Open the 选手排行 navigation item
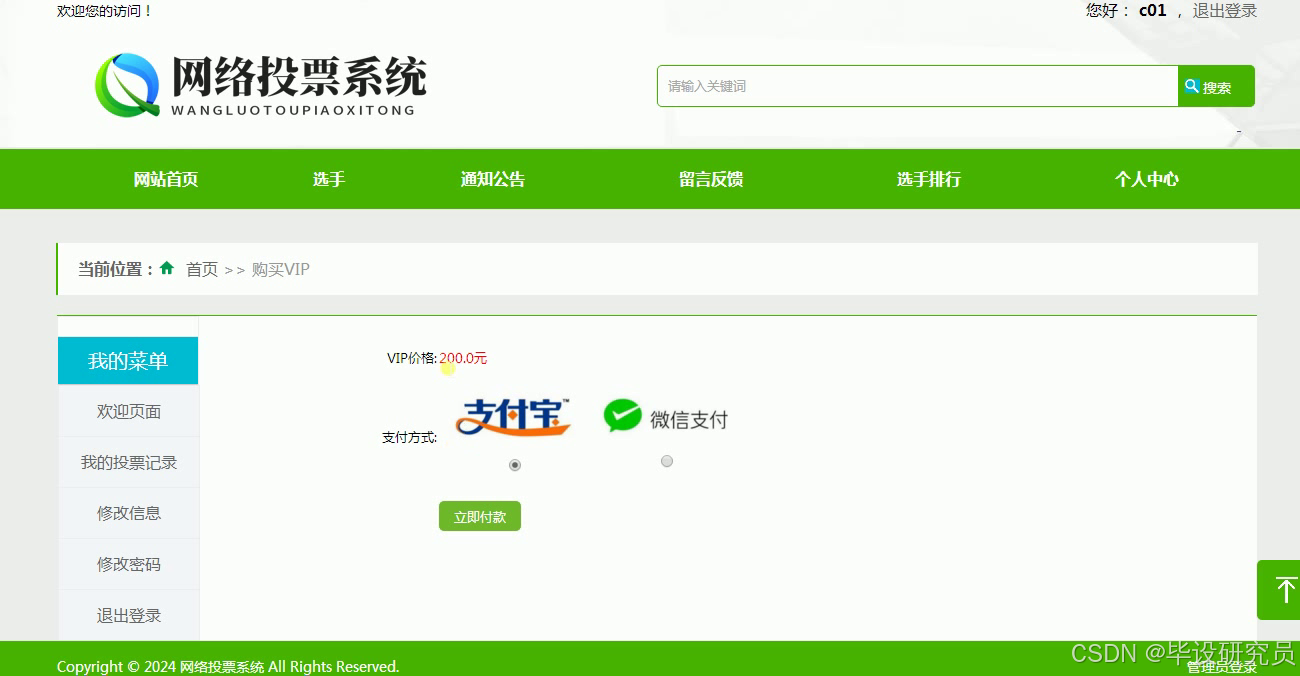1300x676 pixels. tap(929, 180)
